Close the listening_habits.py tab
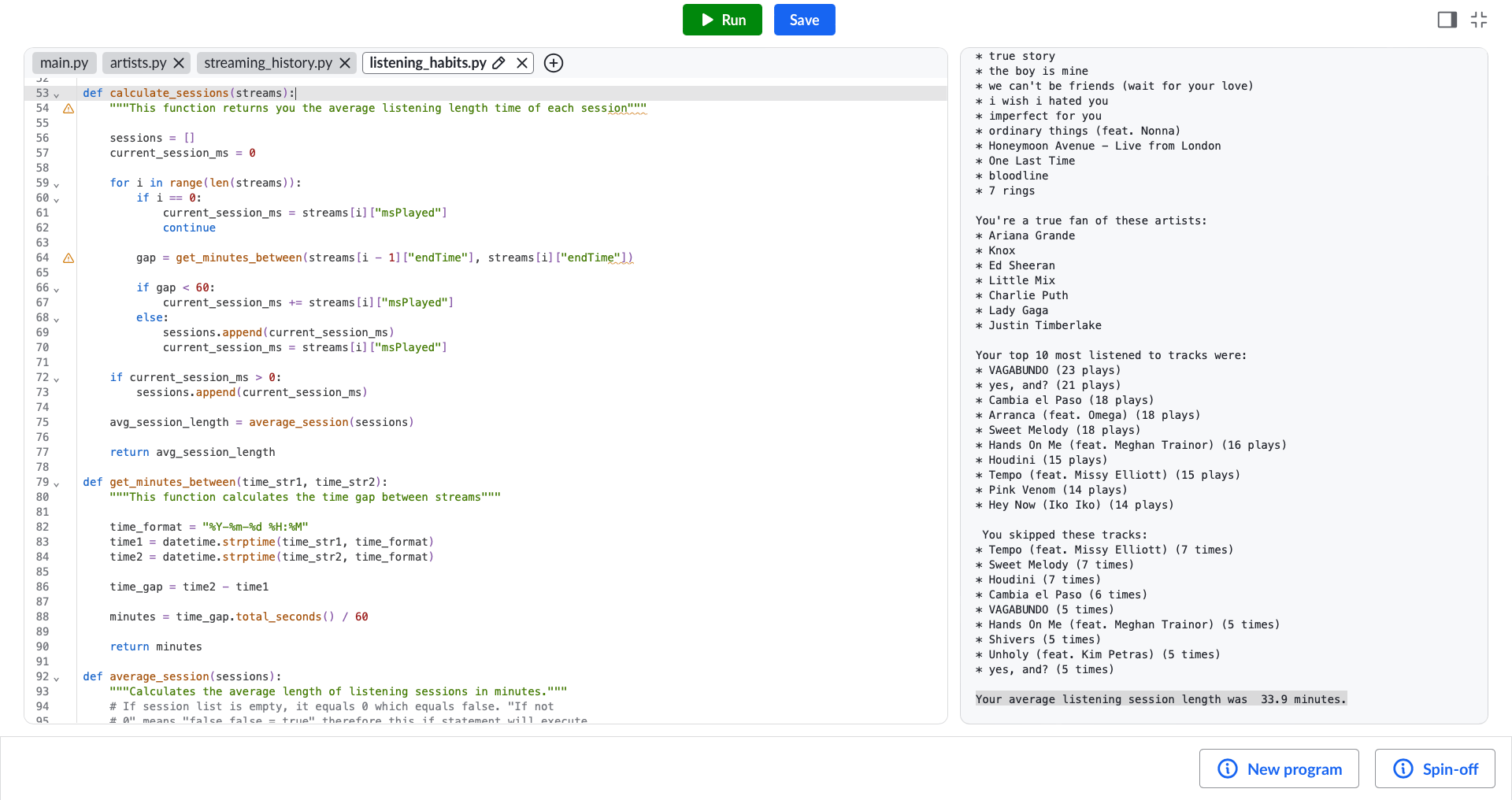This screenshot has width=1512, height=800. click(522, 63)
